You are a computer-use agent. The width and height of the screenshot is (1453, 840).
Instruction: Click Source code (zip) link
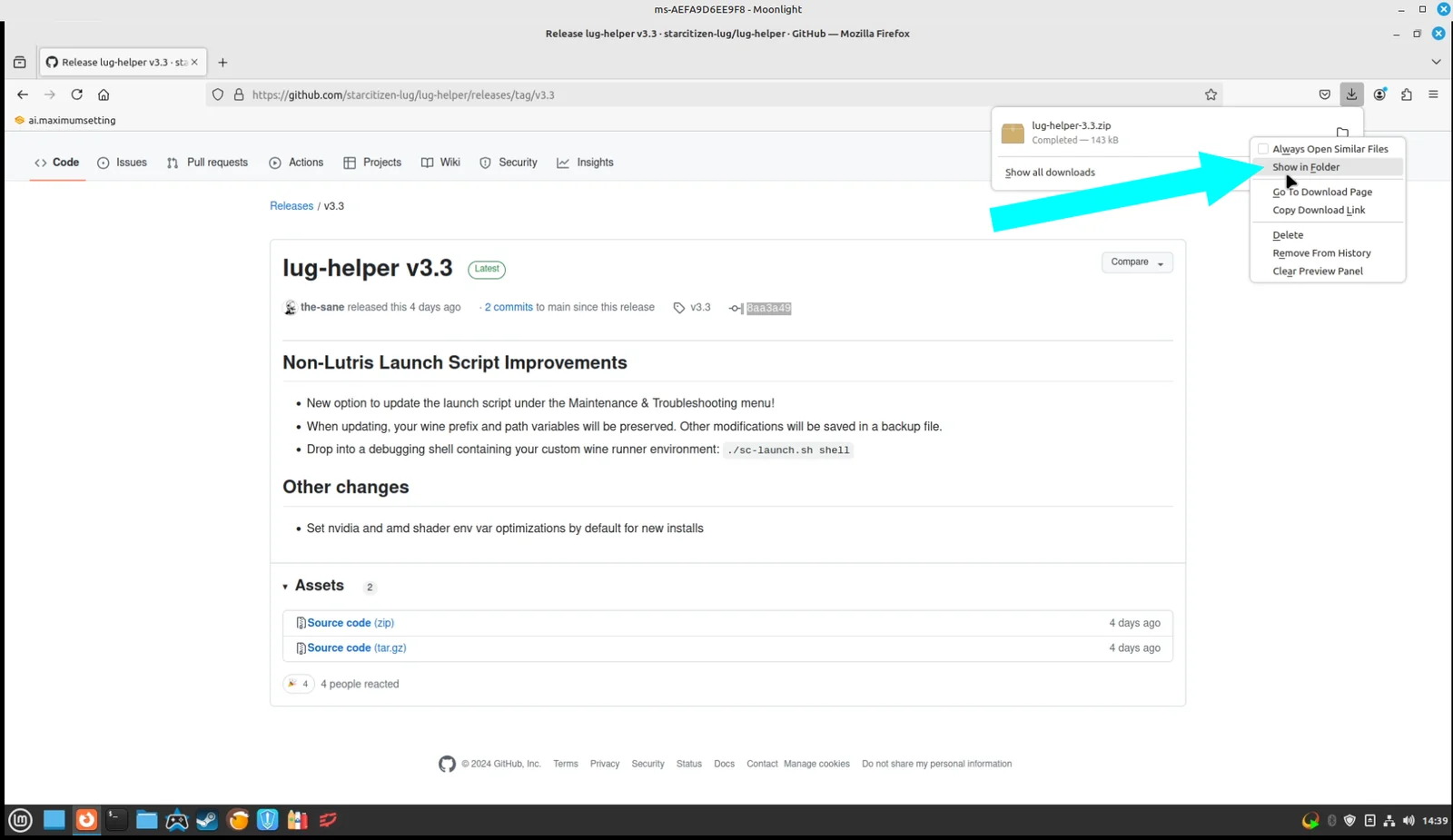pyautogui.click(x=351, y=623)
